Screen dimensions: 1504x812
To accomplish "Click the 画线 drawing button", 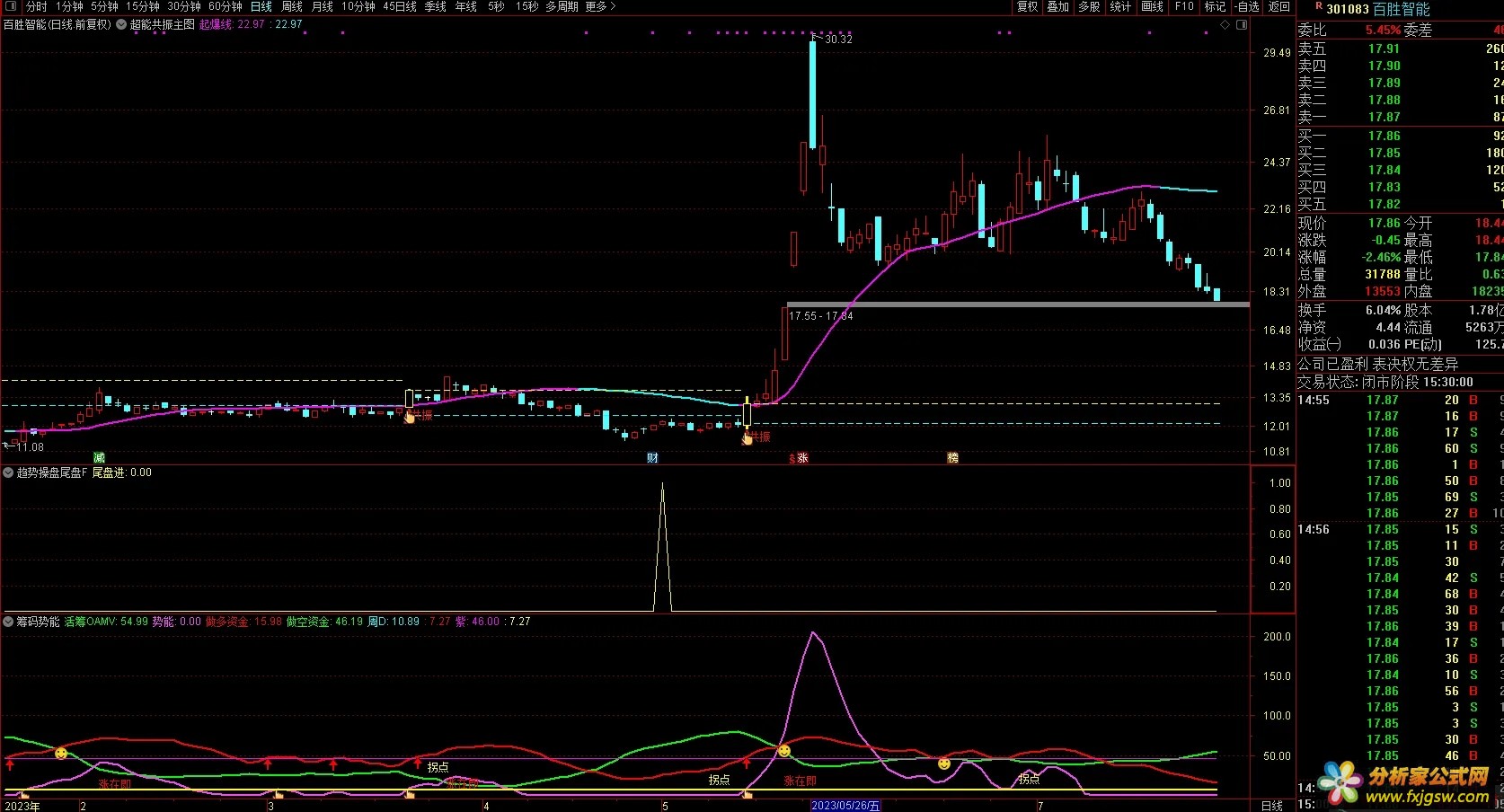I will click(x=1153, y=6).
